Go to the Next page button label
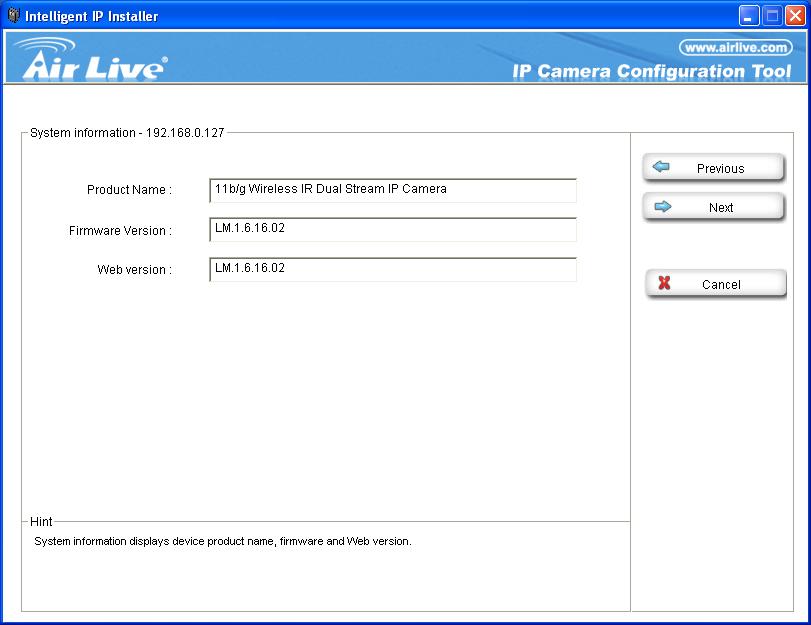811x625 pixels. point(721,208)
